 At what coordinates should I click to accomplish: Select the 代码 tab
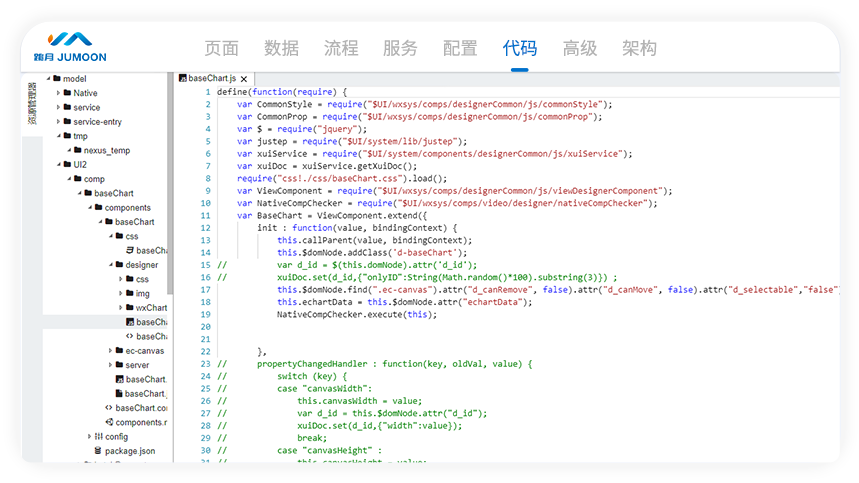tap(519, 48)
